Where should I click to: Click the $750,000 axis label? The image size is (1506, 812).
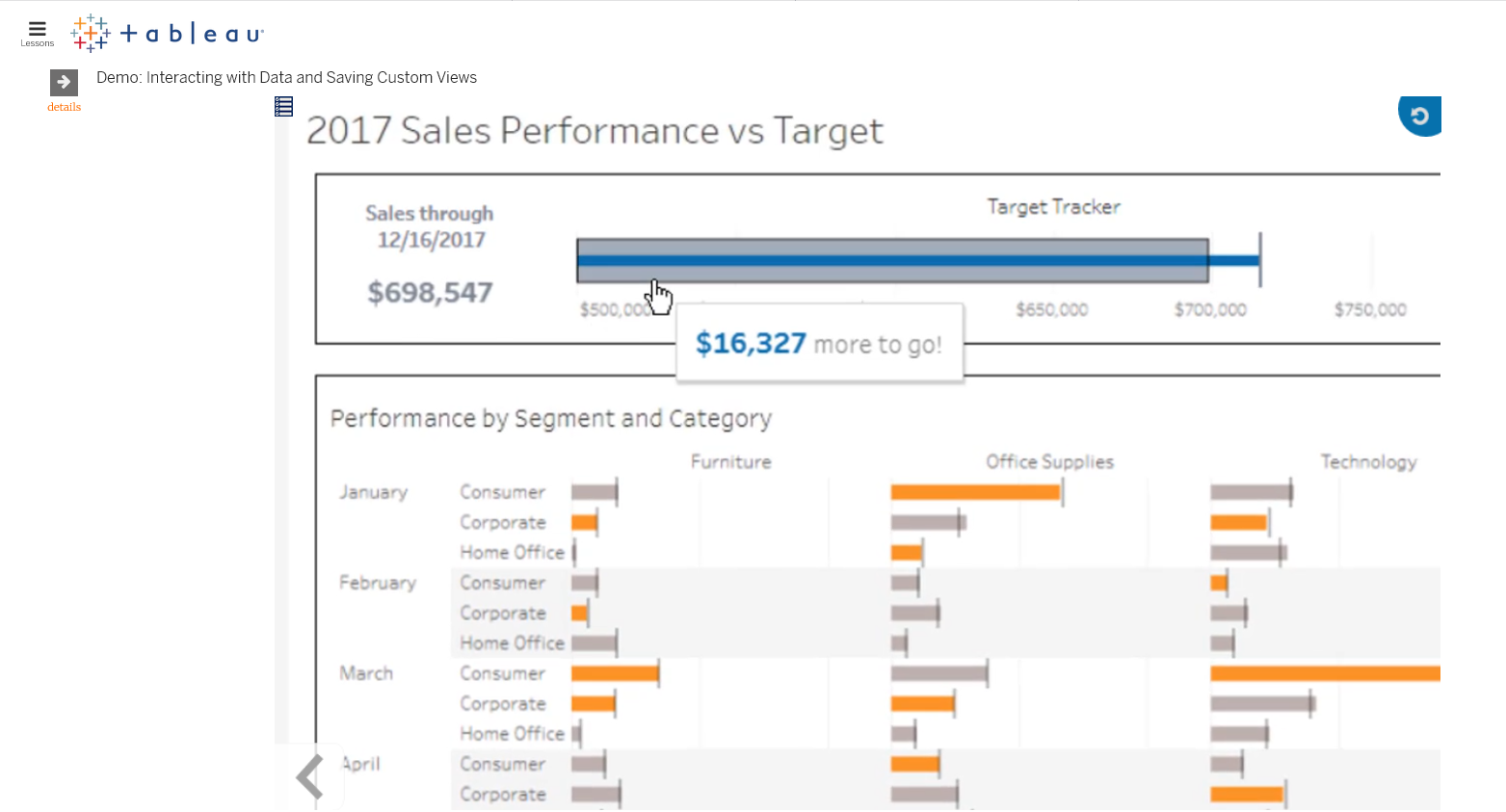[1370, 309]
